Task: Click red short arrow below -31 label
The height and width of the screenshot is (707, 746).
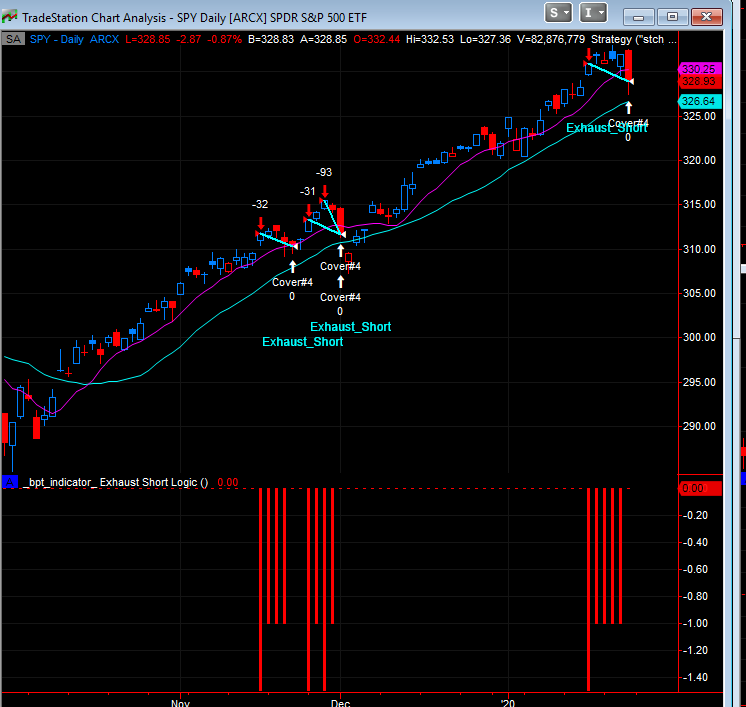Action: 308,209
